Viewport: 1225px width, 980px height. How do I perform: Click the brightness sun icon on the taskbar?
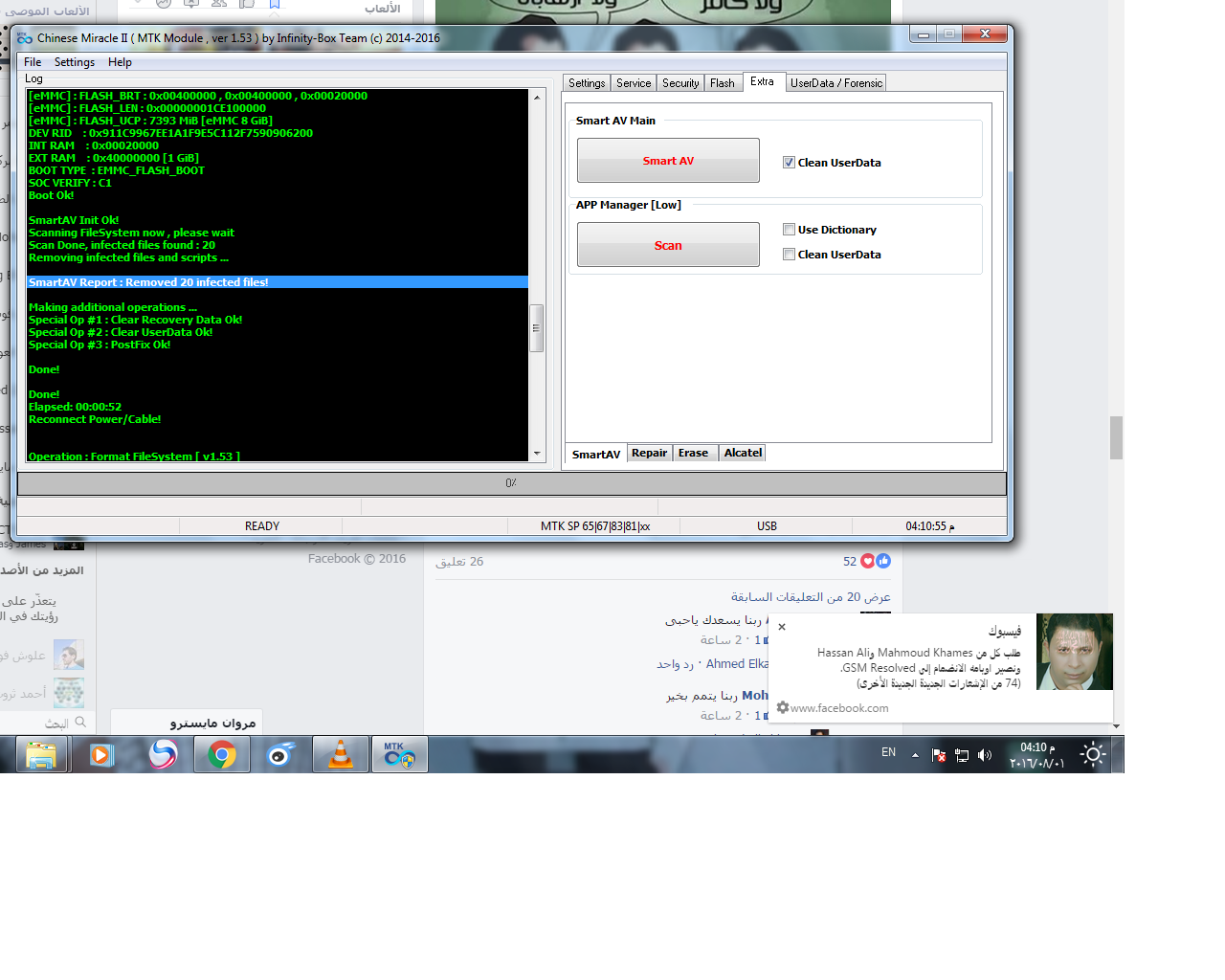point(1093,754)
